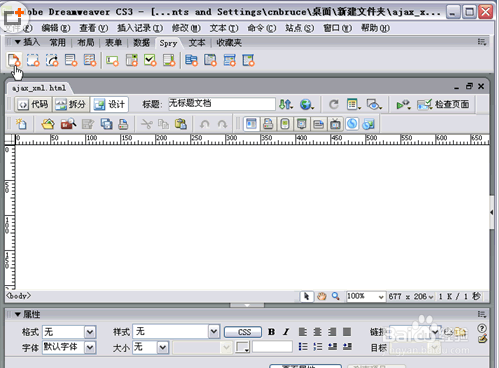Open the 样式 style dropdown
The image size is (499, 368).
214,332
